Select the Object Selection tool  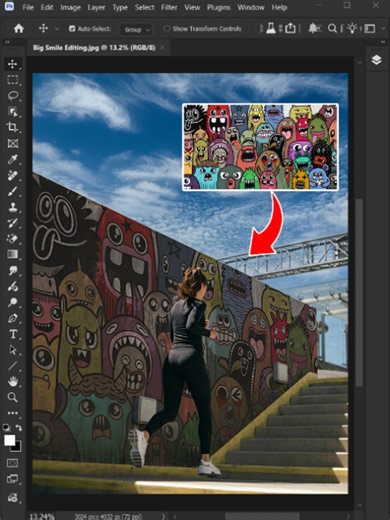pos(13,112)
